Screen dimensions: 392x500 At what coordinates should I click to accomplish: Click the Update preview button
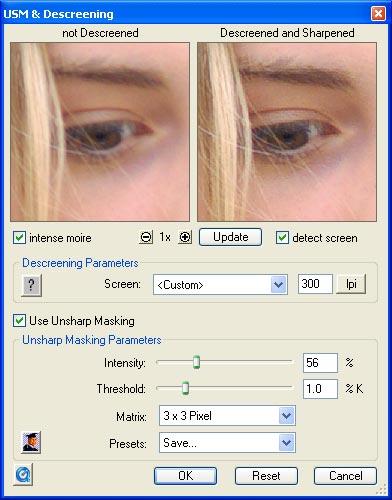click(230, 237)
